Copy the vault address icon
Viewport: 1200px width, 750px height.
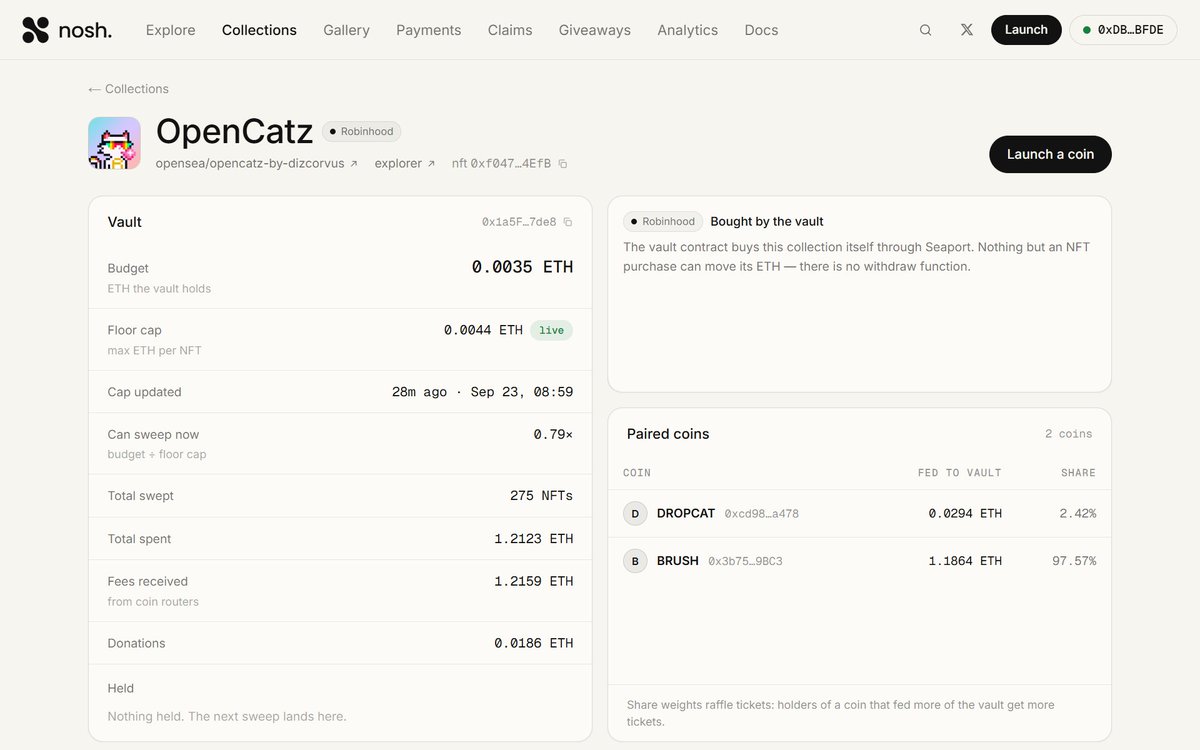[x=568, y=222]
